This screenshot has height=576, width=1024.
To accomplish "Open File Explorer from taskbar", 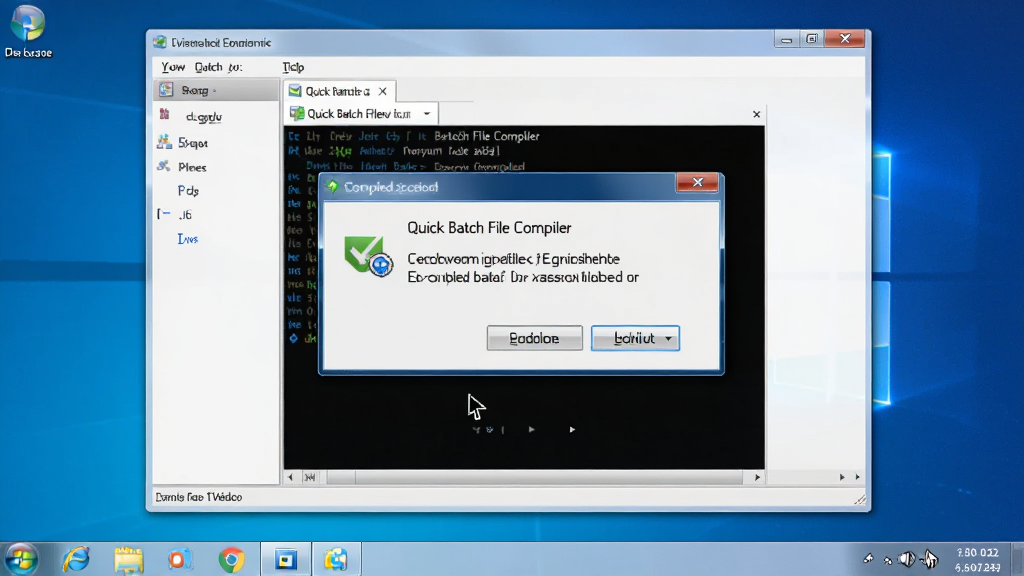I will click(129, 560).
